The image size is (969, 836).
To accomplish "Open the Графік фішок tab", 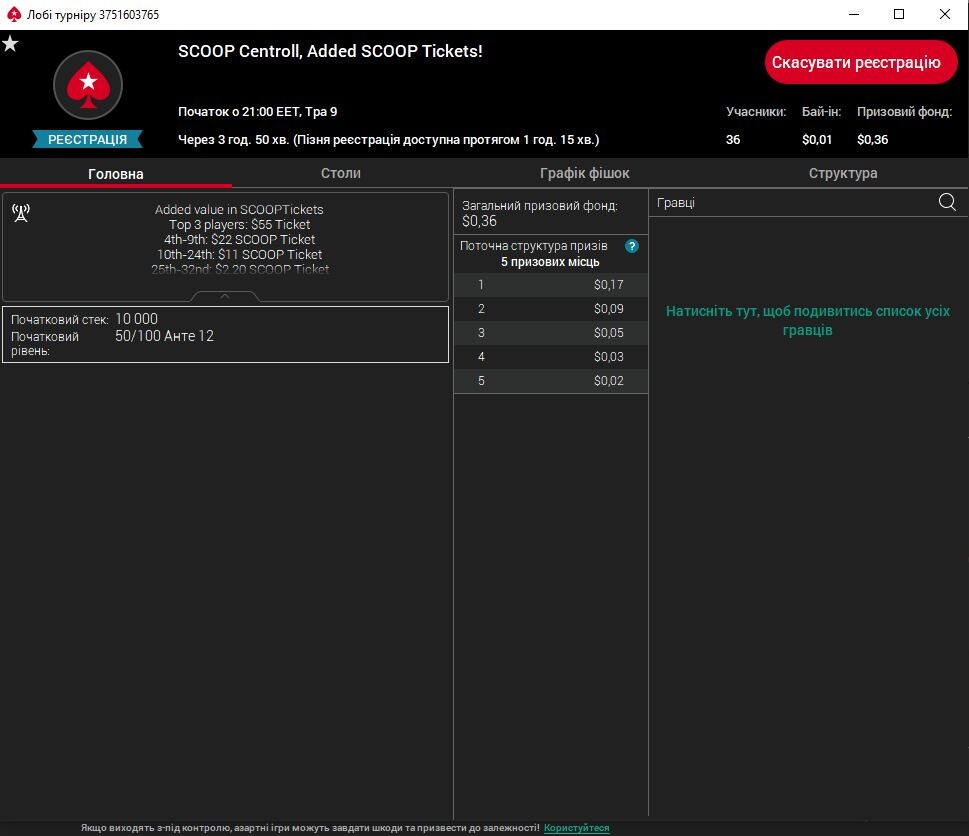I will click(x=585, y=173).
